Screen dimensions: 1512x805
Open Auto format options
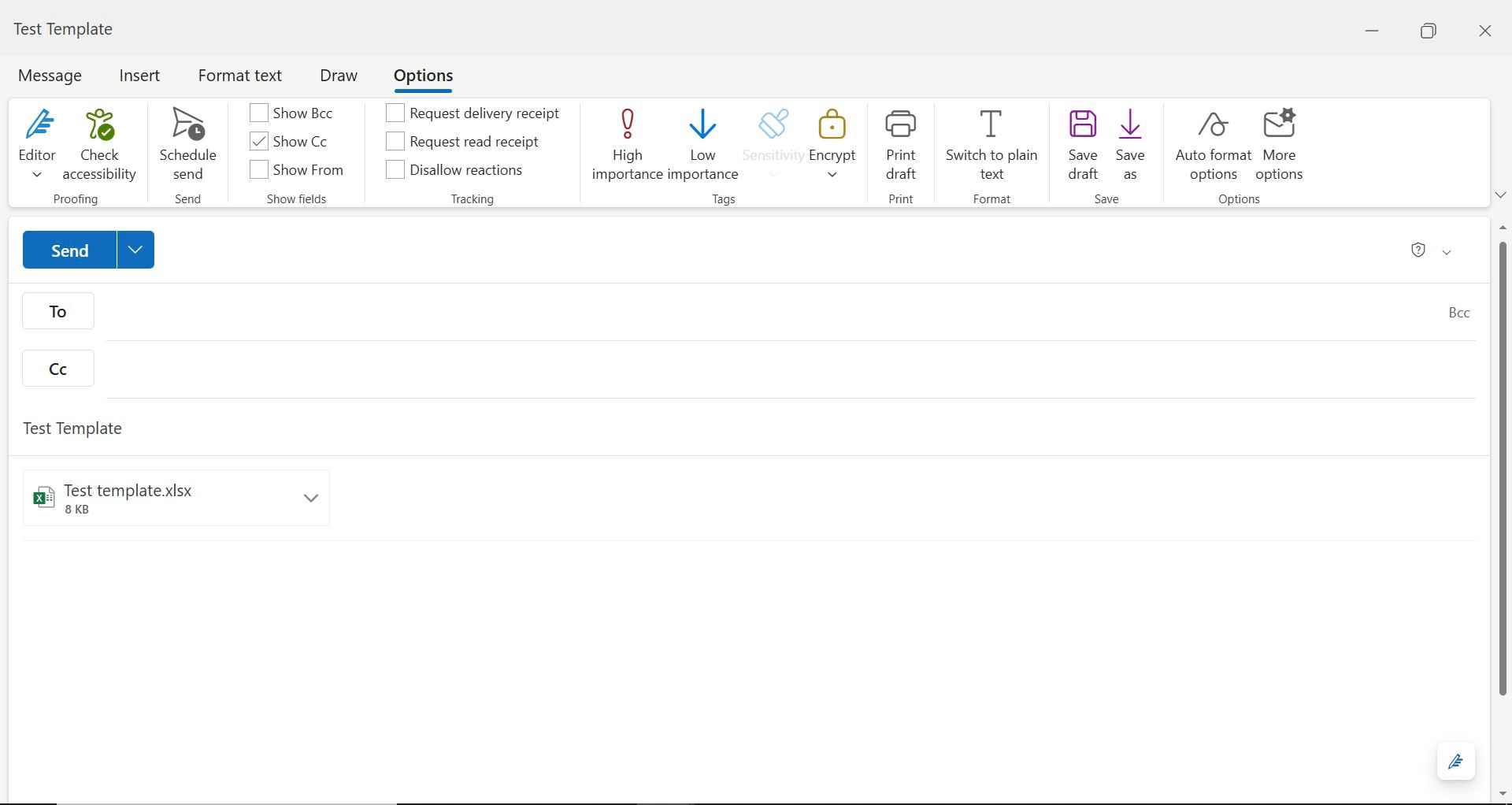click(1212, 143)
